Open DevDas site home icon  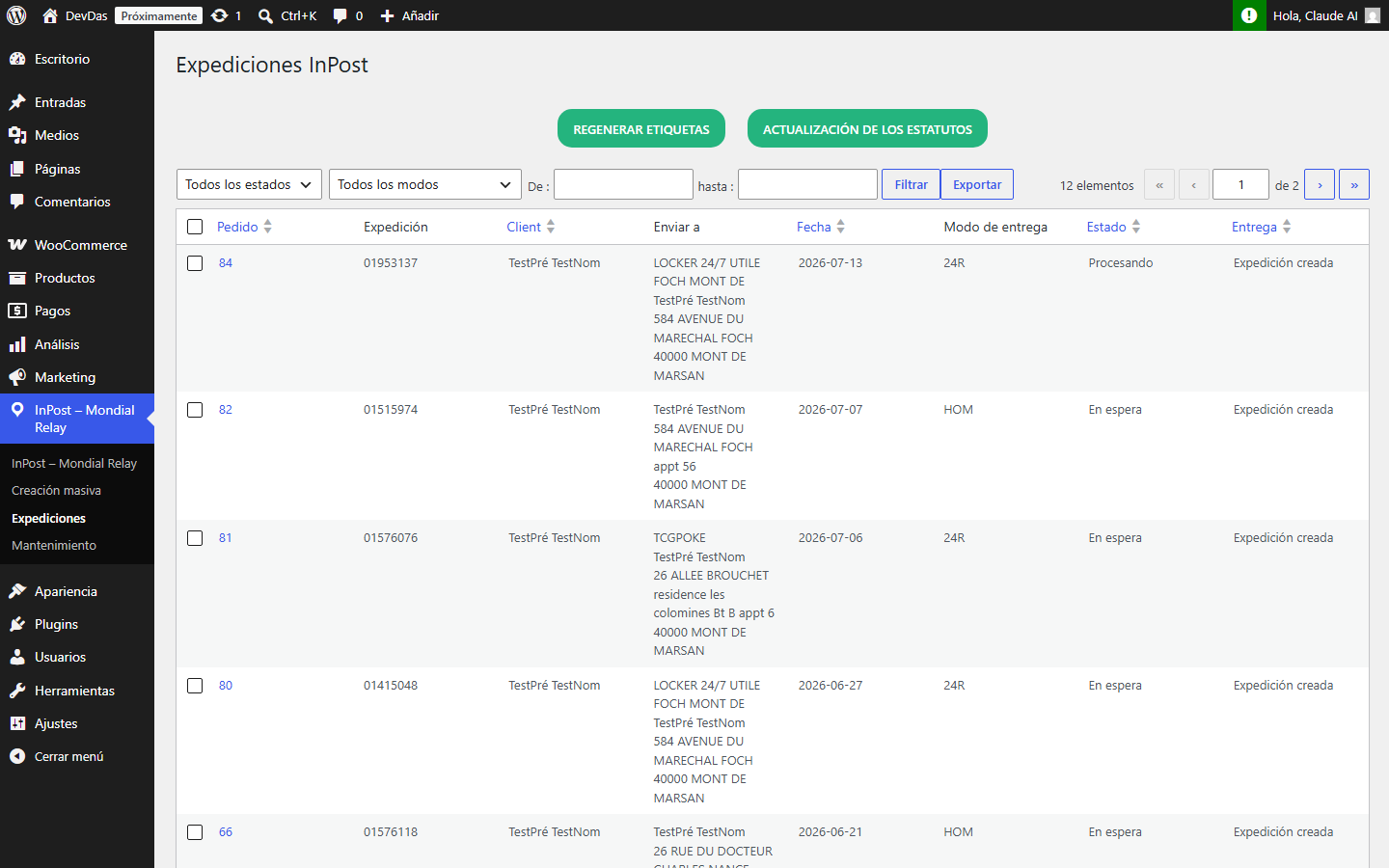(x=50, y=15)
